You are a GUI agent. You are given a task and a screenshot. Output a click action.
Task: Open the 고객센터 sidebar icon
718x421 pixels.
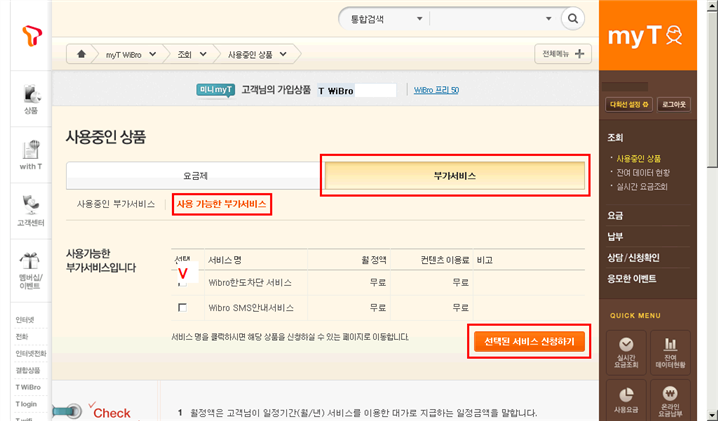[31, 211]
